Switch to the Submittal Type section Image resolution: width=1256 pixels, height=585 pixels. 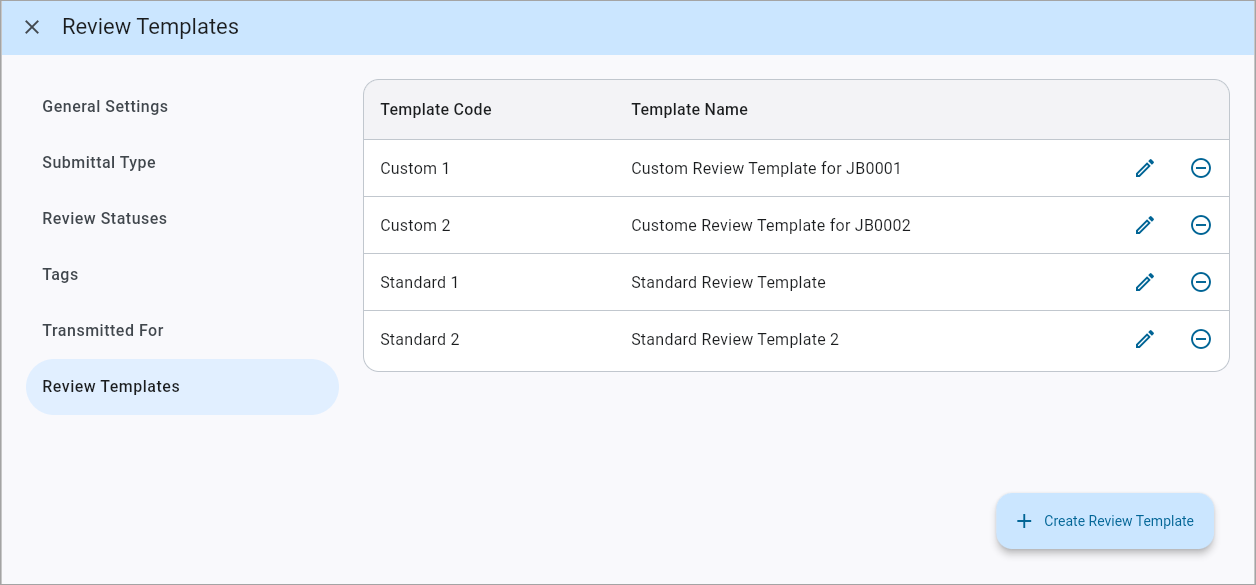(99, 162)
